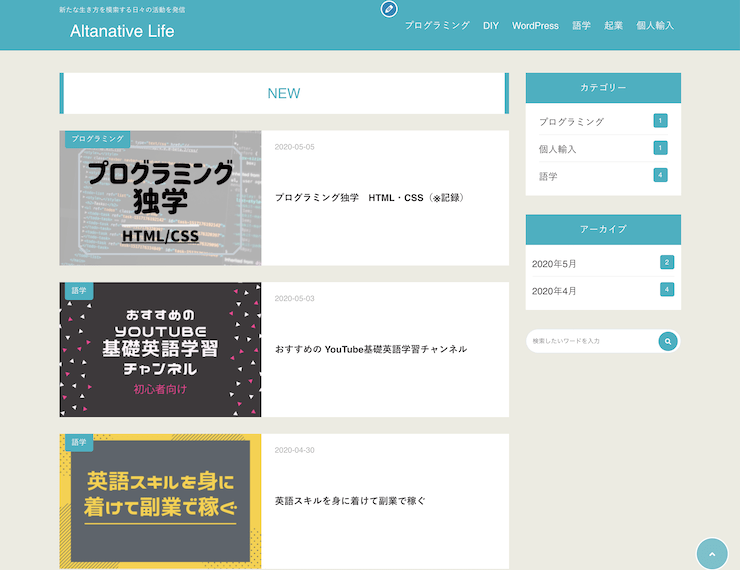Click the 英語スキルを身に着けて副業で稼ぐ post title
The height and width of the screenshot is (570, 740).
coord(350,501)
